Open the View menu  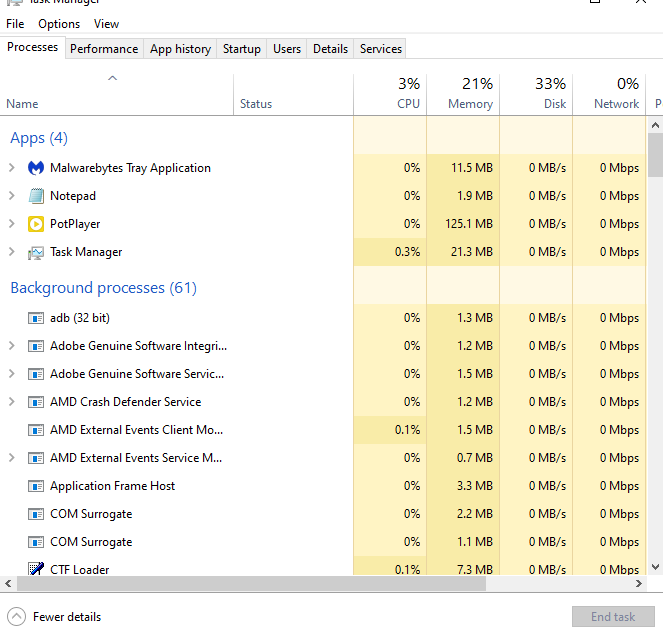(106, 24)
